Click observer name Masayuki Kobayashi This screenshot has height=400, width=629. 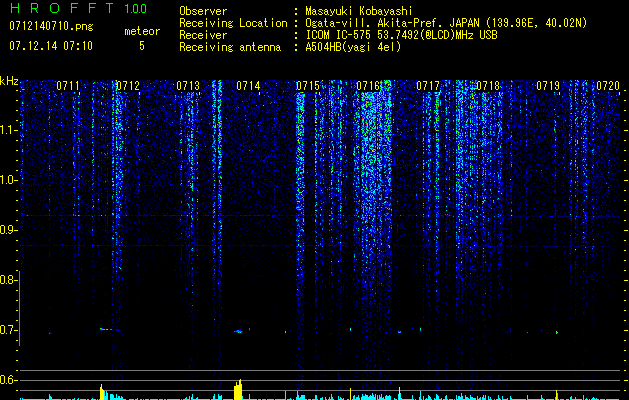click(359, 11)
